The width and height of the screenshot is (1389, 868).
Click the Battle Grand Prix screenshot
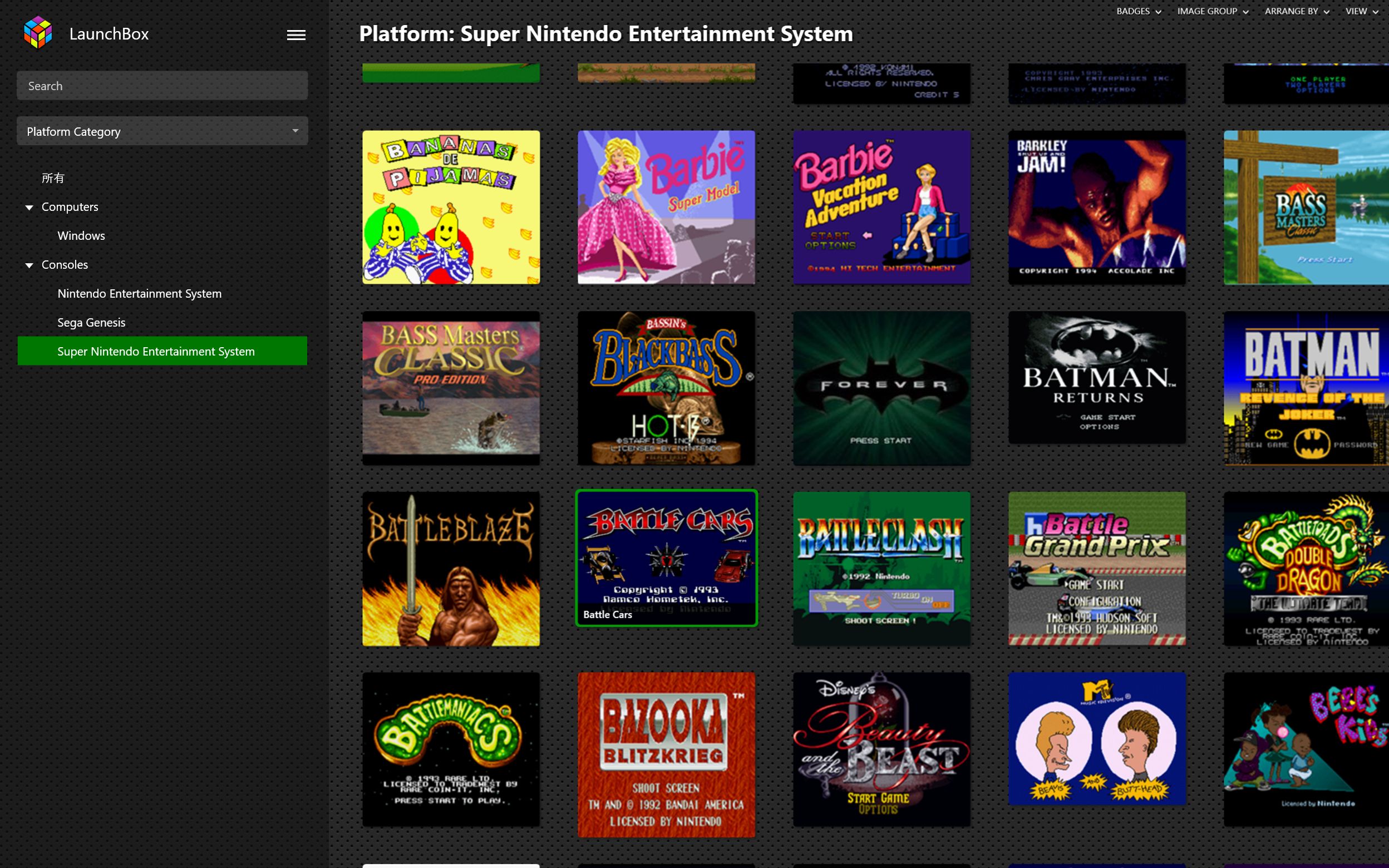pyautogui.click(x=1096, y=568)
